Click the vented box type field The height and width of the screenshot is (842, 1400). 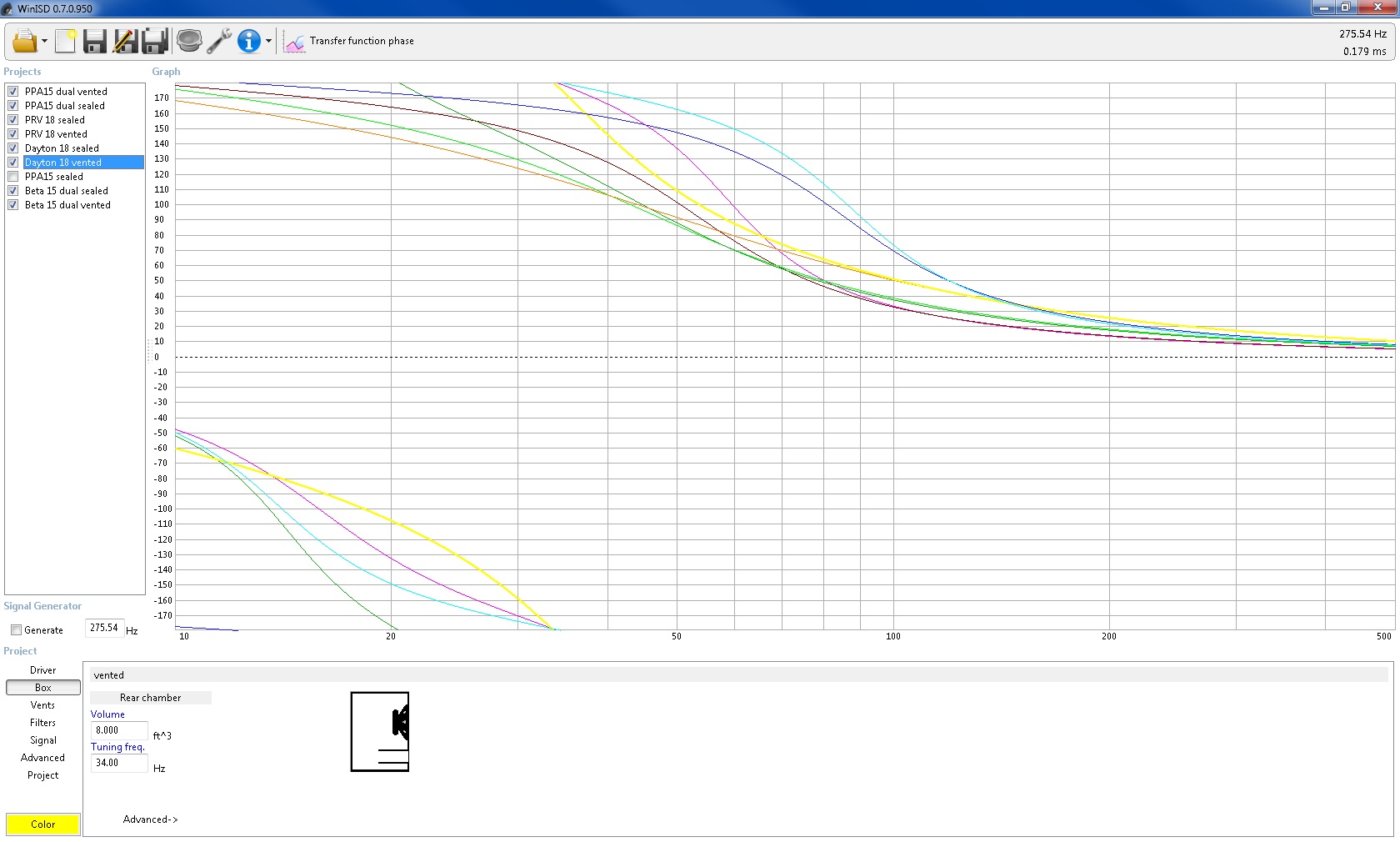click(x=740, y=675)
